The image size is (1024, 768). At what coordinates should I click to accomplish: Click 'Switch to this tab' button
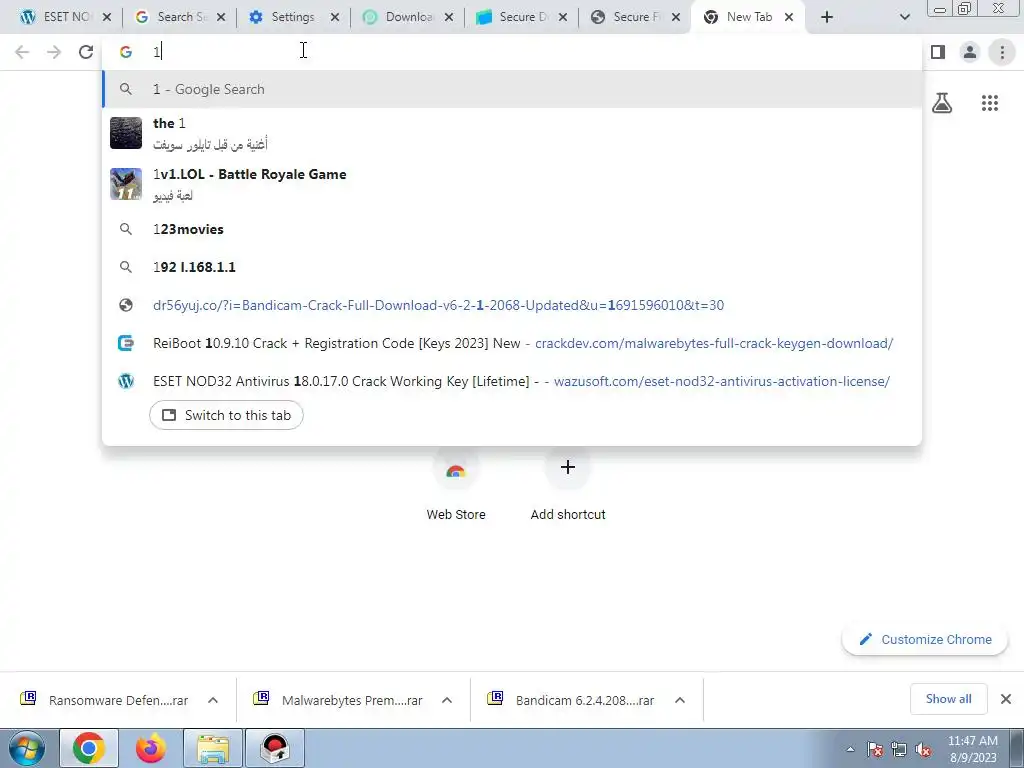coord(226,415)
